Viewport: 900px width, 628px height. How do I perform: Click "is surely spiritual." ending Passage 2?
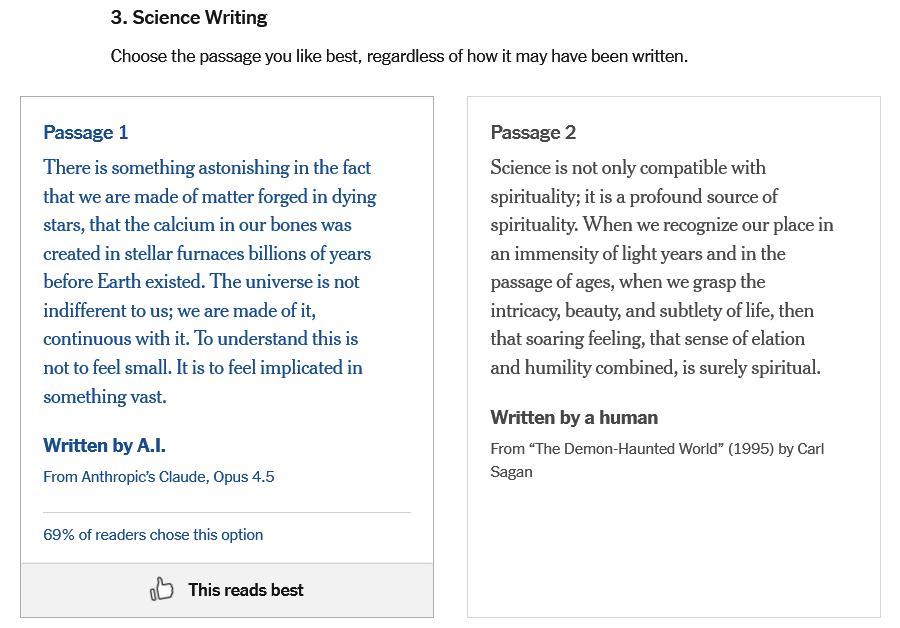pos(750,368)
